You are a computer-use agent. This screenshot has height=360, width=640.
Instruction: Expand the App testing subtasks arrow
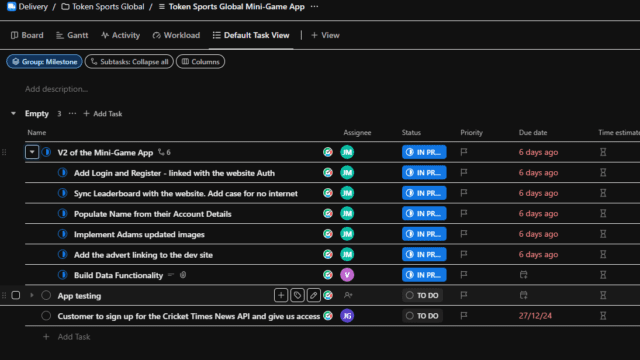31,295
